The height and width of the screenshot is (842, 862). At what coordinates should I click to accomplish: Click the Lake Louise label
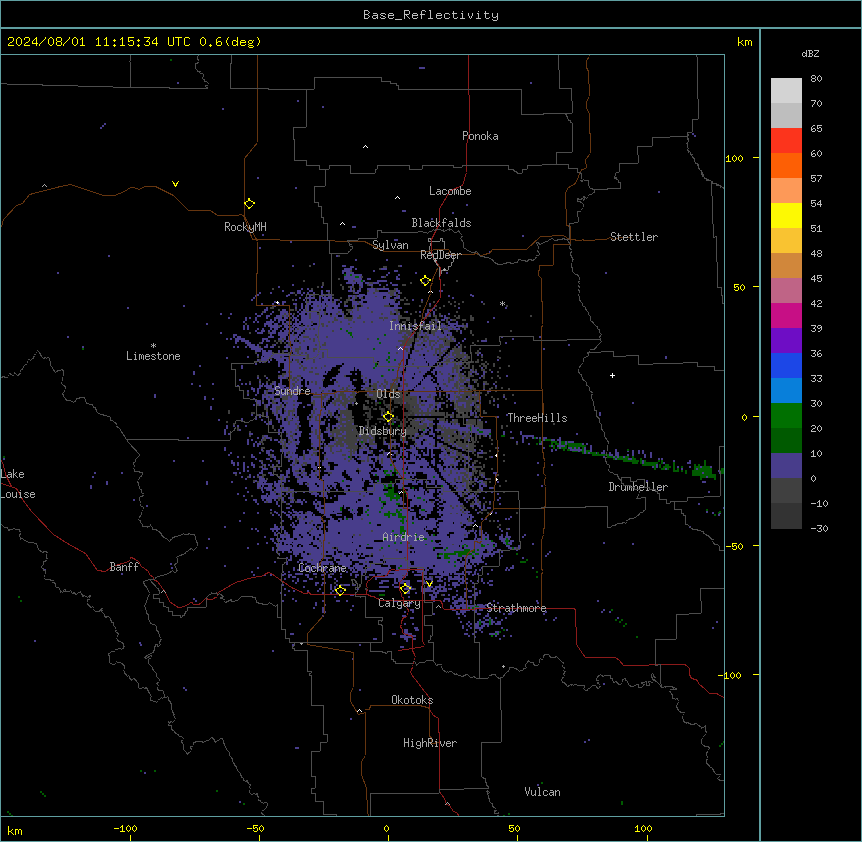18,484
